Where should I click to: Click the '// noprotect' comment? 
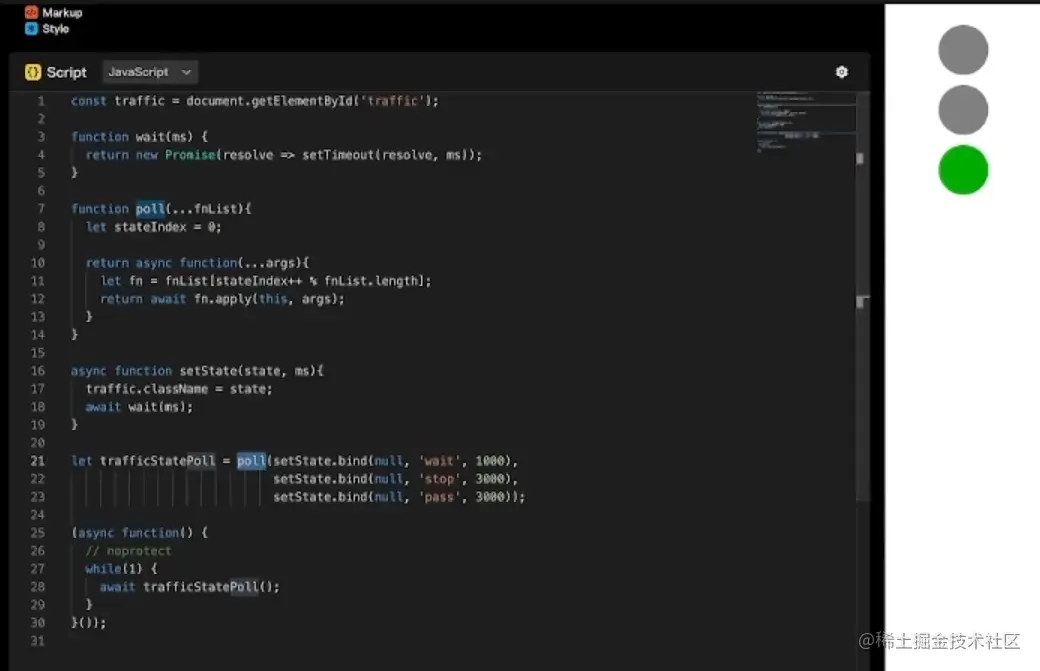(x=128, y=550)
